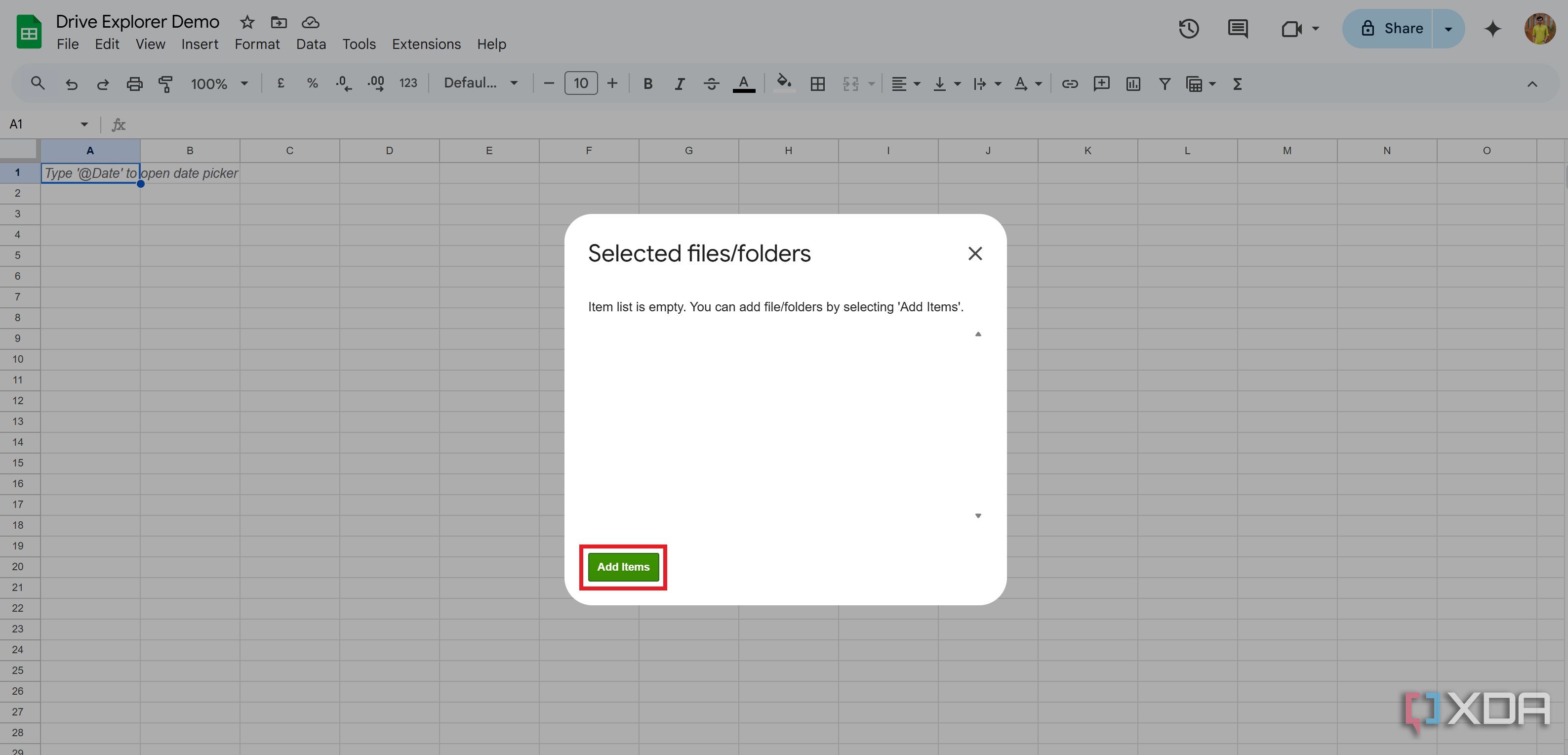Open the Insert menu
Viewport: 1568px width, 755px height.
coord(200,44)
